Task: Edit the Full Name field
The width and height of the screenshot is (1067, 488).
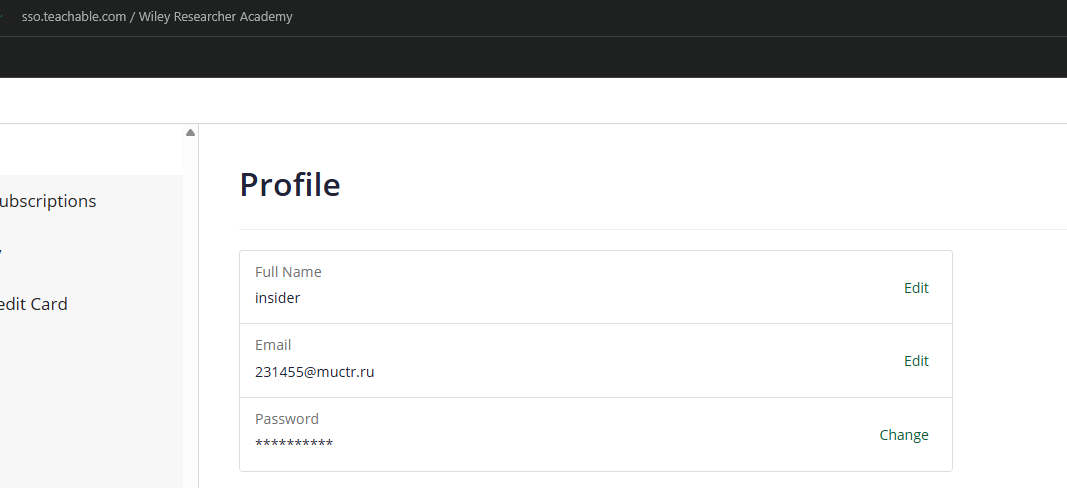Action: [x=916, y=288]
